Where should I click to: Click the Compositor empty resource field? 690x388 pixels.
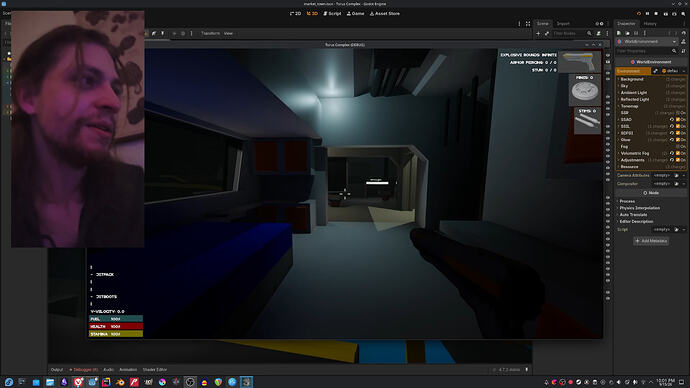coord(662,184)
